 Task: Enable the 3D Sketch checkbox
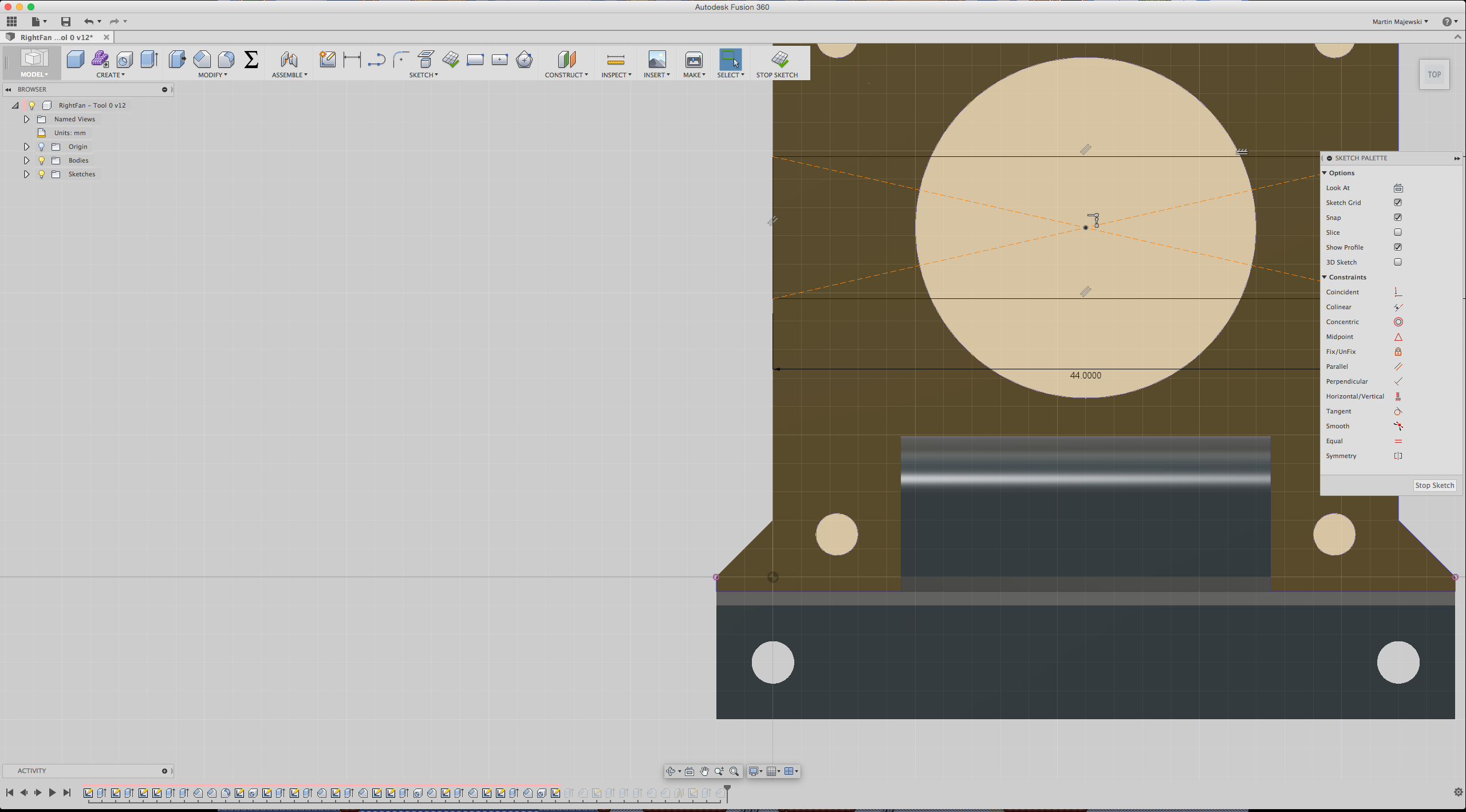[1398, 262]
